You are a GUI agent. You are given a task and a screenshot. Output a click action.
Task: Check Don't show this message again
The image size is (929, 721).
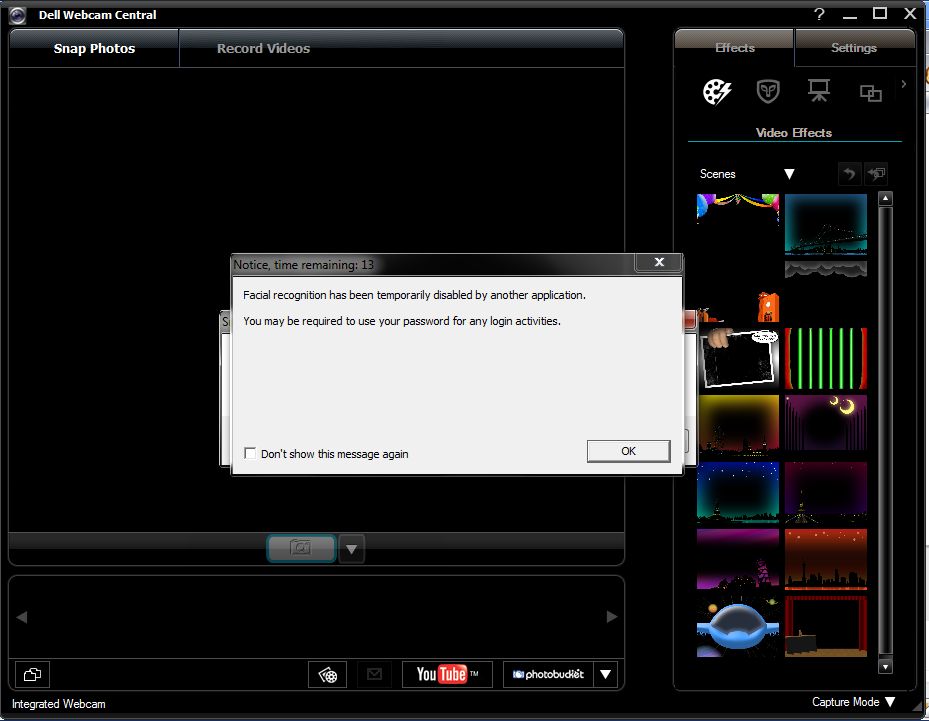(x=250, y=453)
